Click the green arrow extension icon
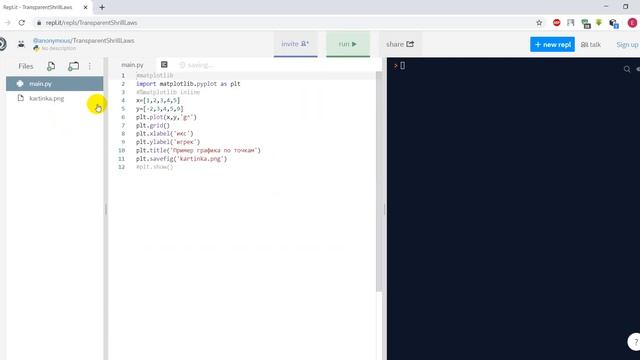Viewport: 640px width, 360px height. (x=599, y=22)
